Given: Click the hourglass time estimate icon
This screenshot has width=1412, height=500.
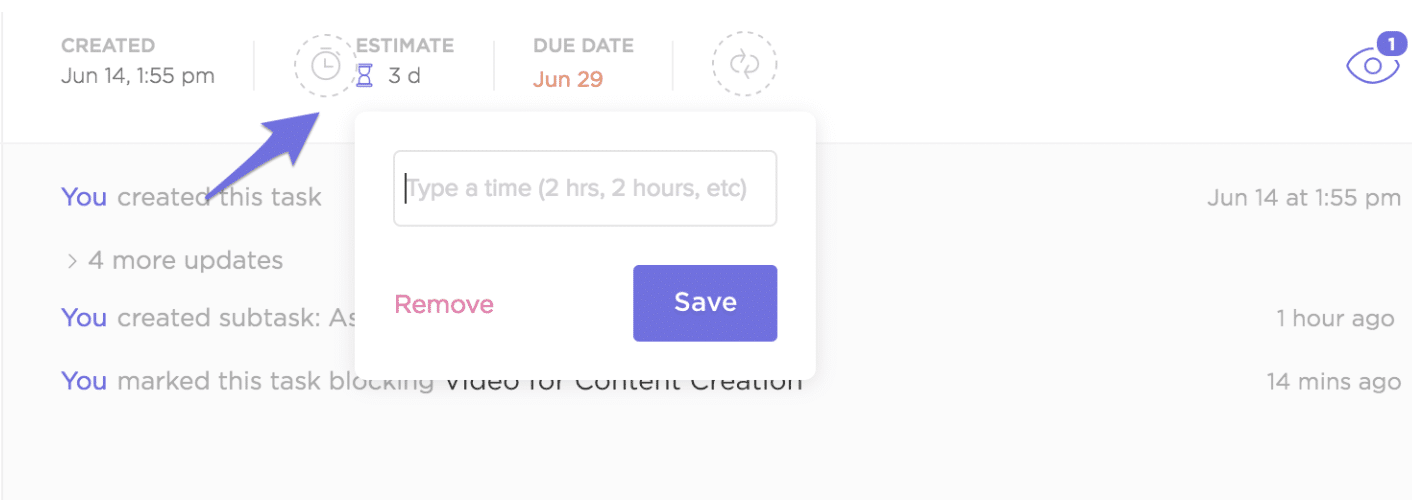Looking at the screenshot, I should [x=365, y=76].
